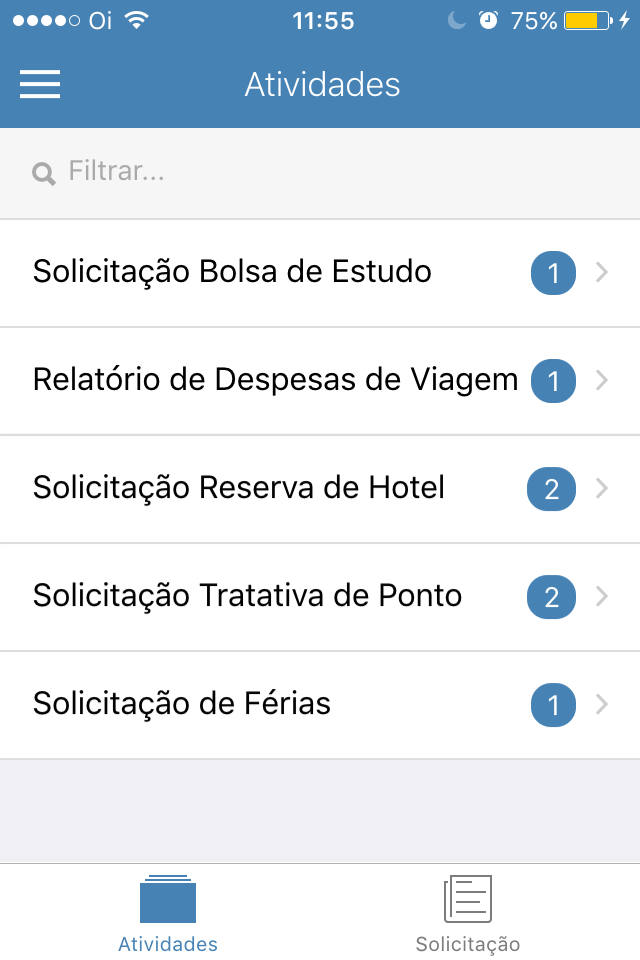Open Solicitação Reserva de Hotel item

(320, 489)
